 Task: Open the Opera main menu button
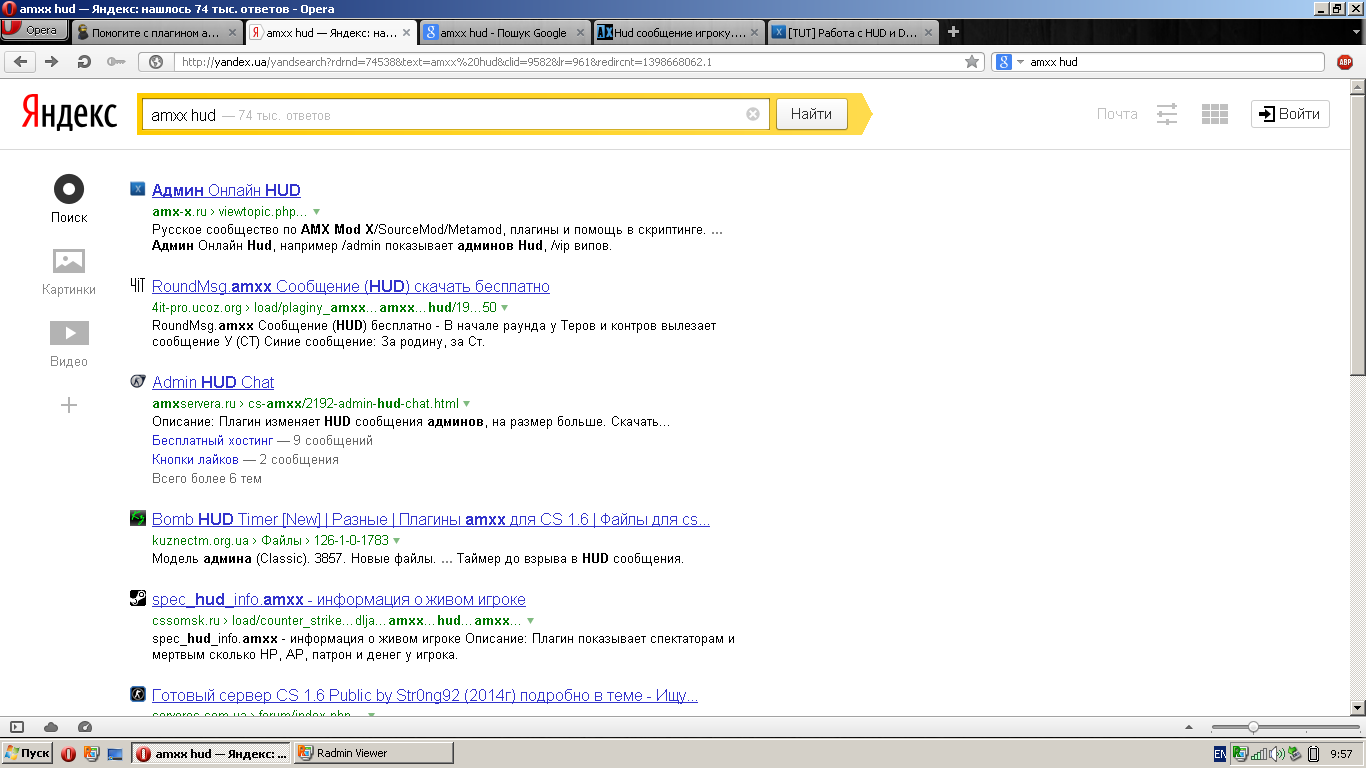point(33,31)
